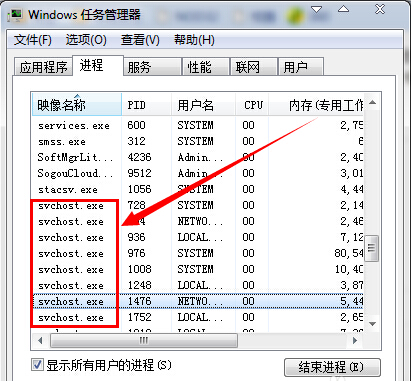Click the vertical scrollbar up arrow
The height and width of the screenshot is (381, 412).
point(373,103)
